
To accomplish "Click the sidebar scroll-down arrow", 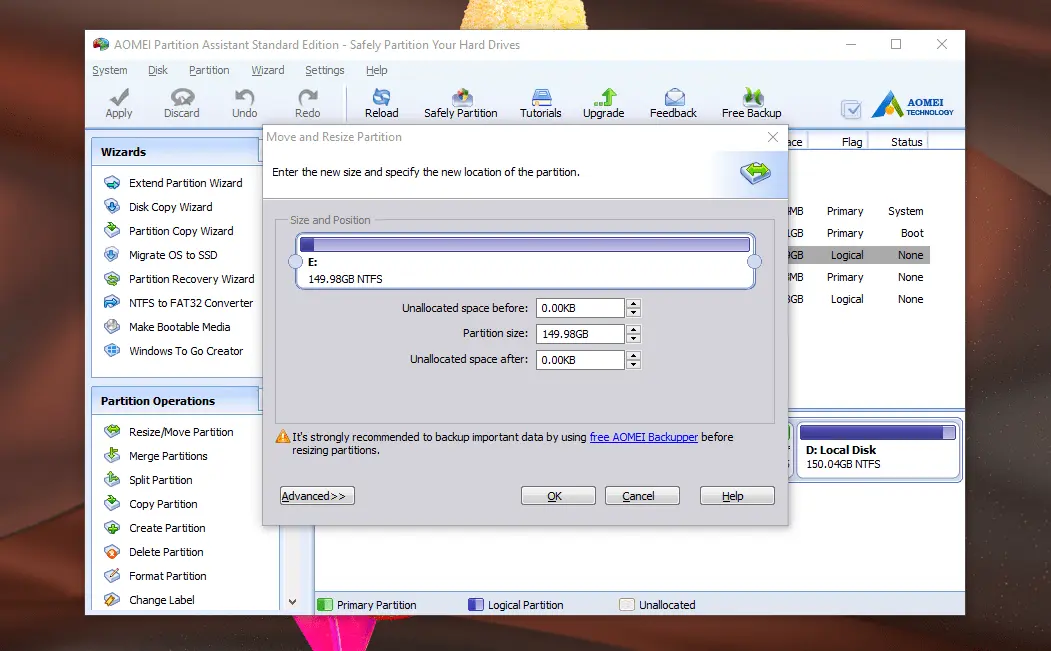I will 292,602.
